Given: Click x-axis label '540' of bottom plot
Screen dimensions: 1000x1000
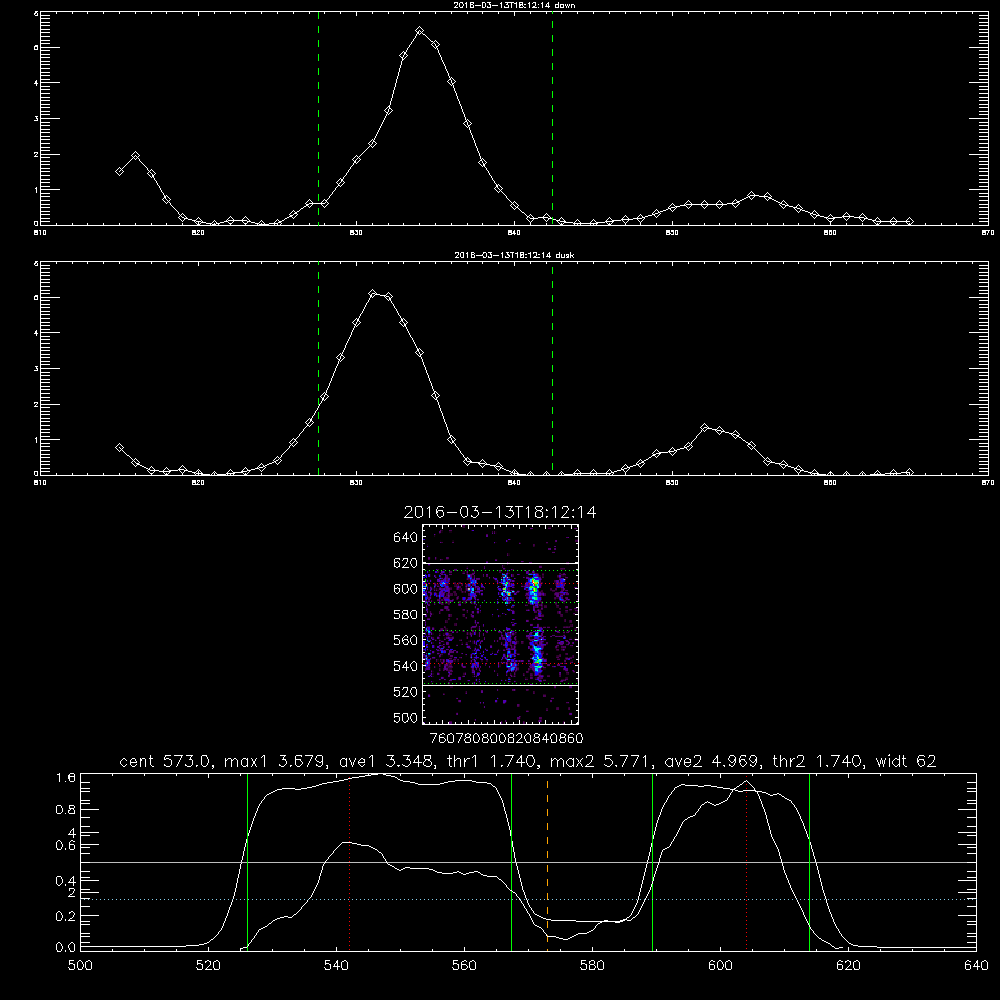Looking at the screenshot, I should click(x=336, y=966).
